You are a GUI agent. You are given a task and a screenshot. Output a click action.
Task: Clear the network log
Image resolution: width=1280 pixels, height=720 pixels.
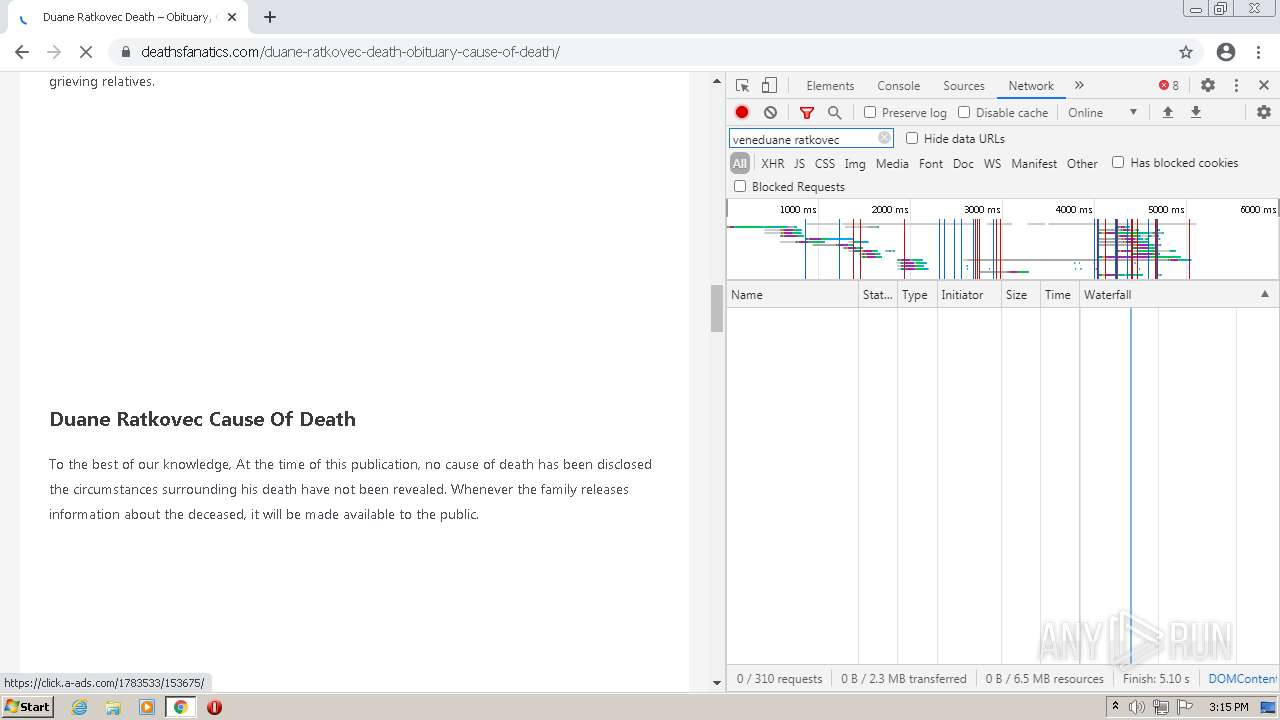coord(770,112)
